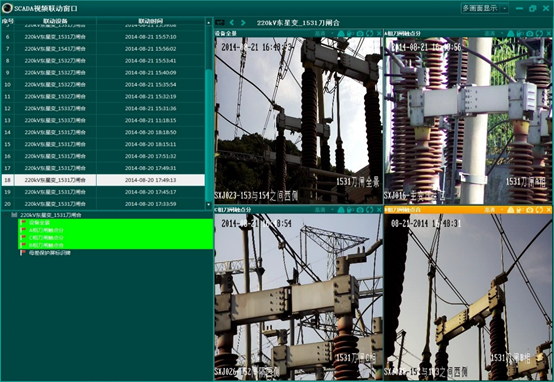Image resolution: width=554 pixels, height=382 pixels.
Task: Close the orange B相刀闸触点合 video pane
Action: pos(548,210)
